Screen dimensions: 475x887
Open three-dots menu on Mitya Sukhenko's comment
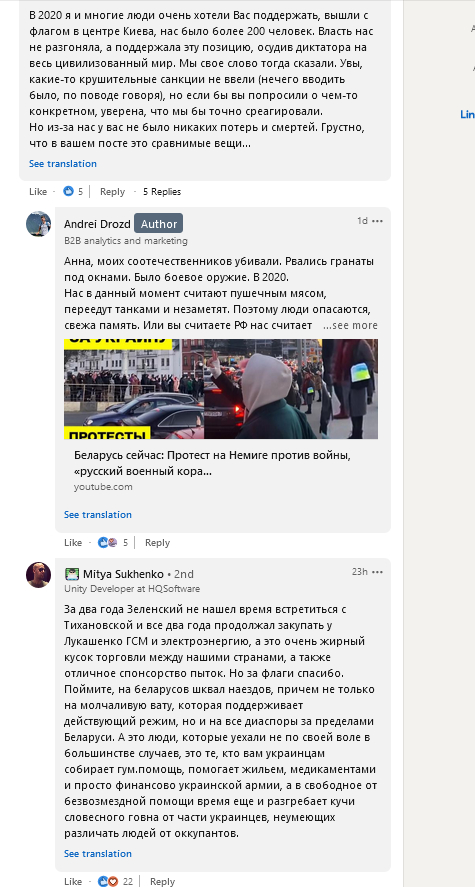(377, 572)
